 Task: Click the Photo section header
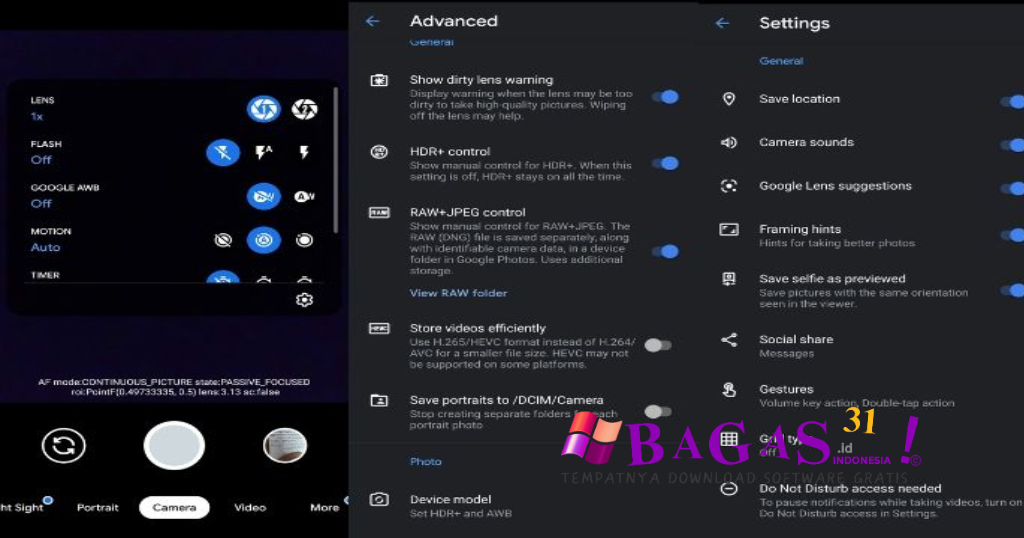426,462
